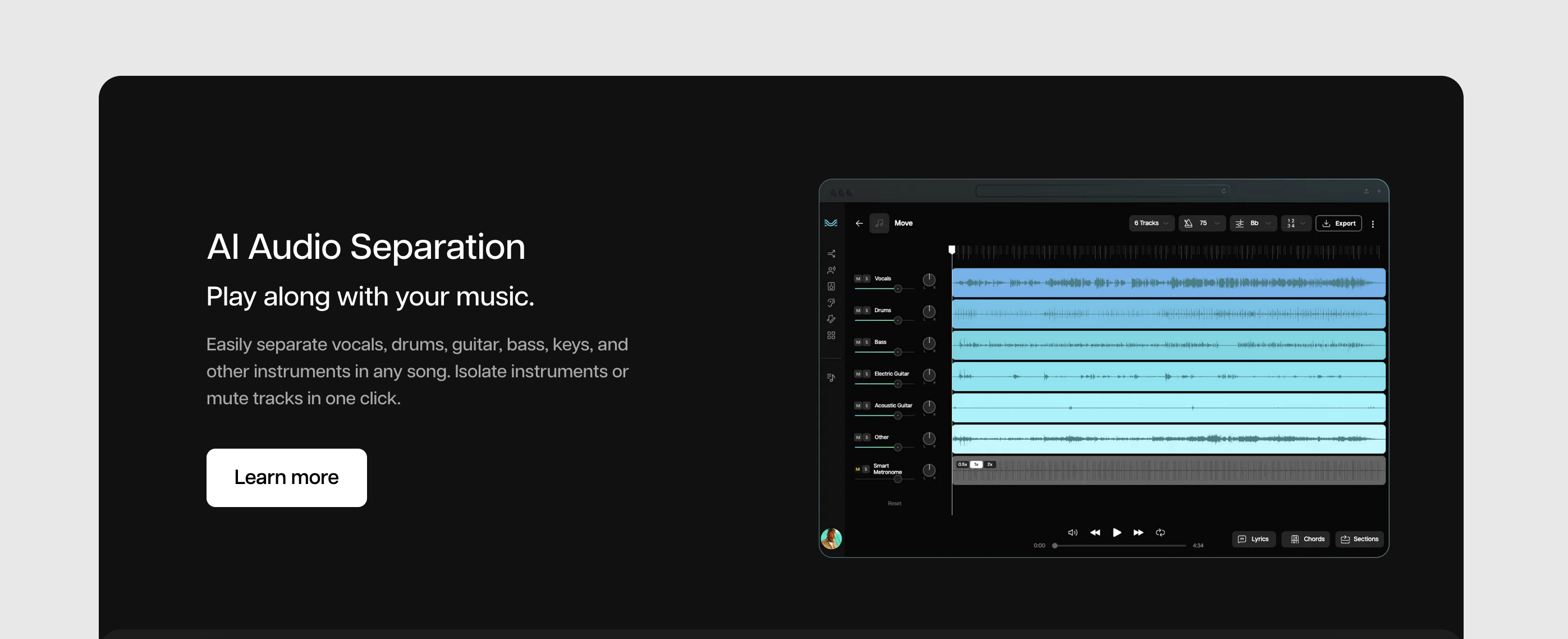Click the Export button
This screenshot has height=639, width=1568.
[x=1338, y=223]
